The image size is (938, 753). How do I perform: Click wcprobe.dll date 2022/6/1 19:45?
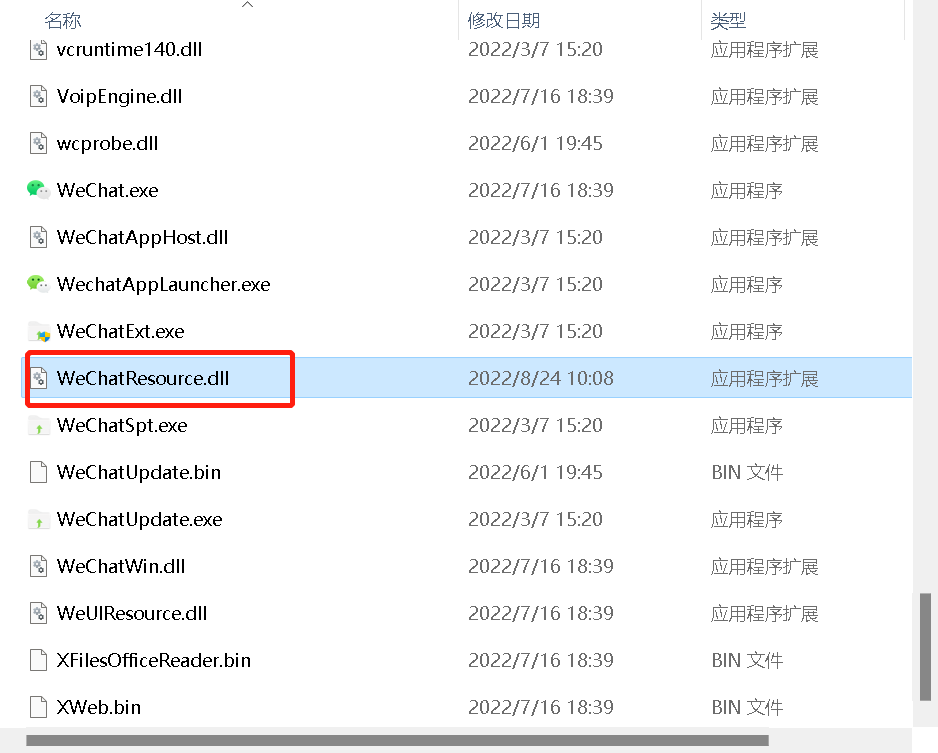coord(535,143)
